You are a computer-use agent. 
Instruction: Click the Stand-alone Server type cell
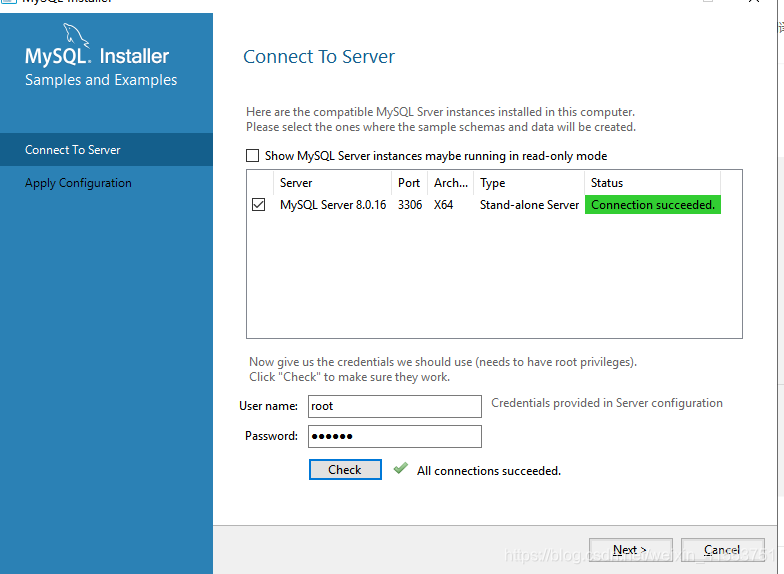(530, 205)
